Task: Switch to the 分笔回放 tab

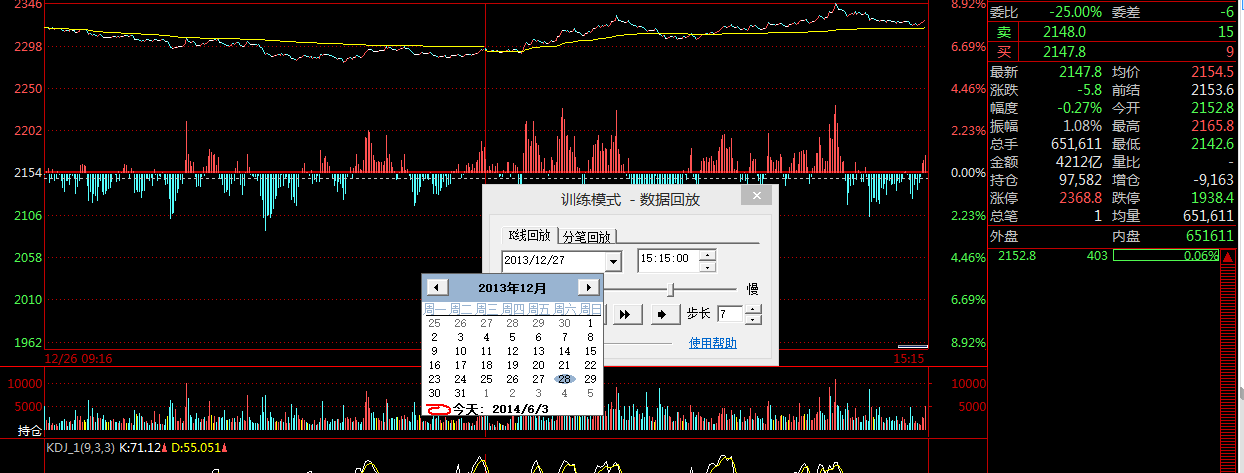Action: tap(587, 236)
